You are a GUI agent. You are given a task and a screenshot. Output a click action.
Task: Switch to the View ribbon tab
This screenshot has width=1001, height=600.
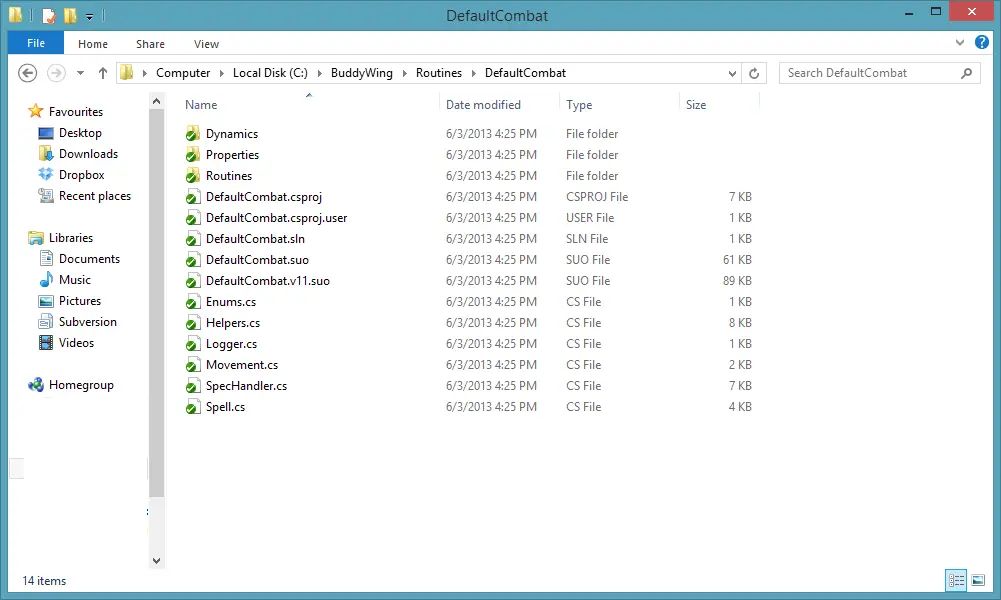point(206,44)
